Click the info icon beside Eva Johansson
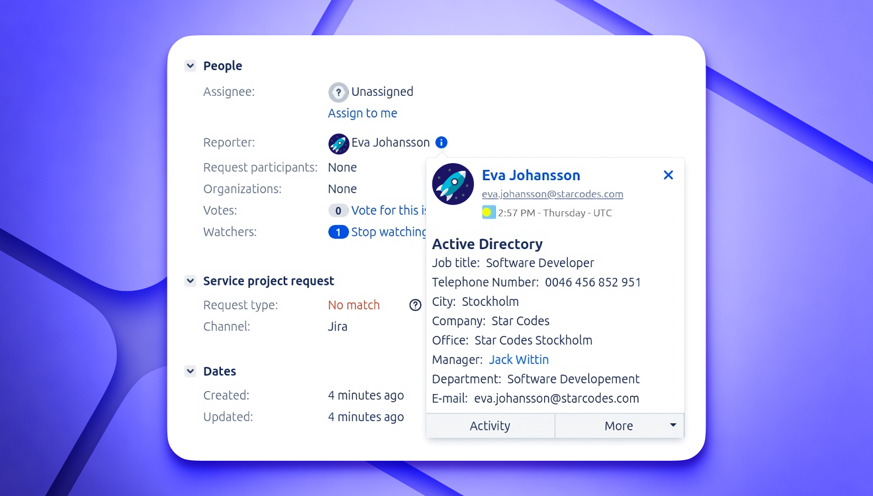 tap(441, 143)
